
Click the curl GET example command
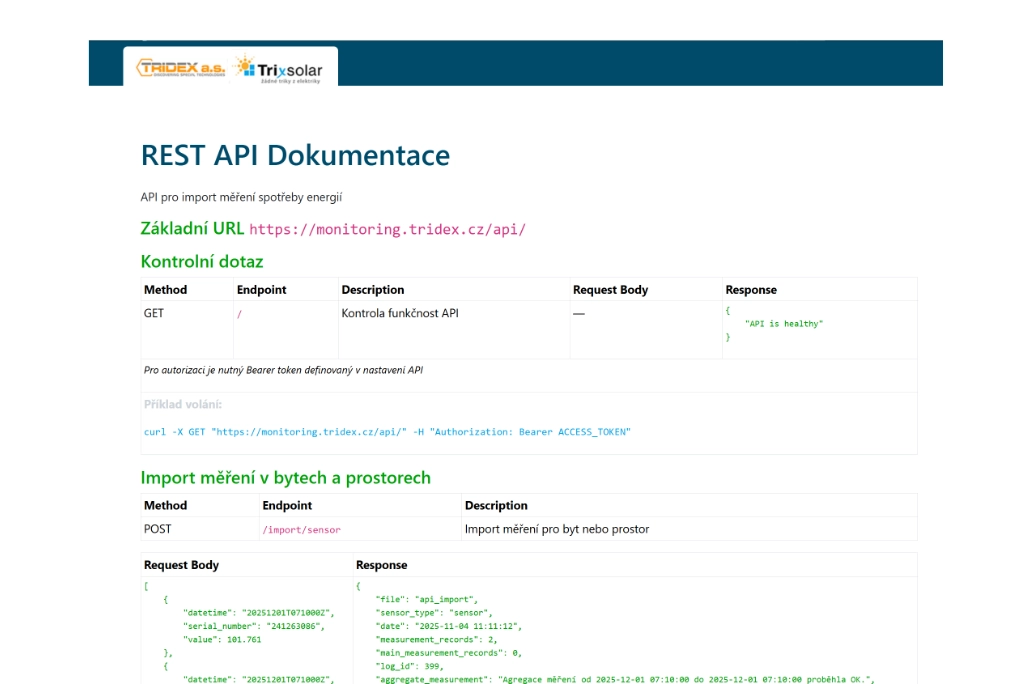387,432
